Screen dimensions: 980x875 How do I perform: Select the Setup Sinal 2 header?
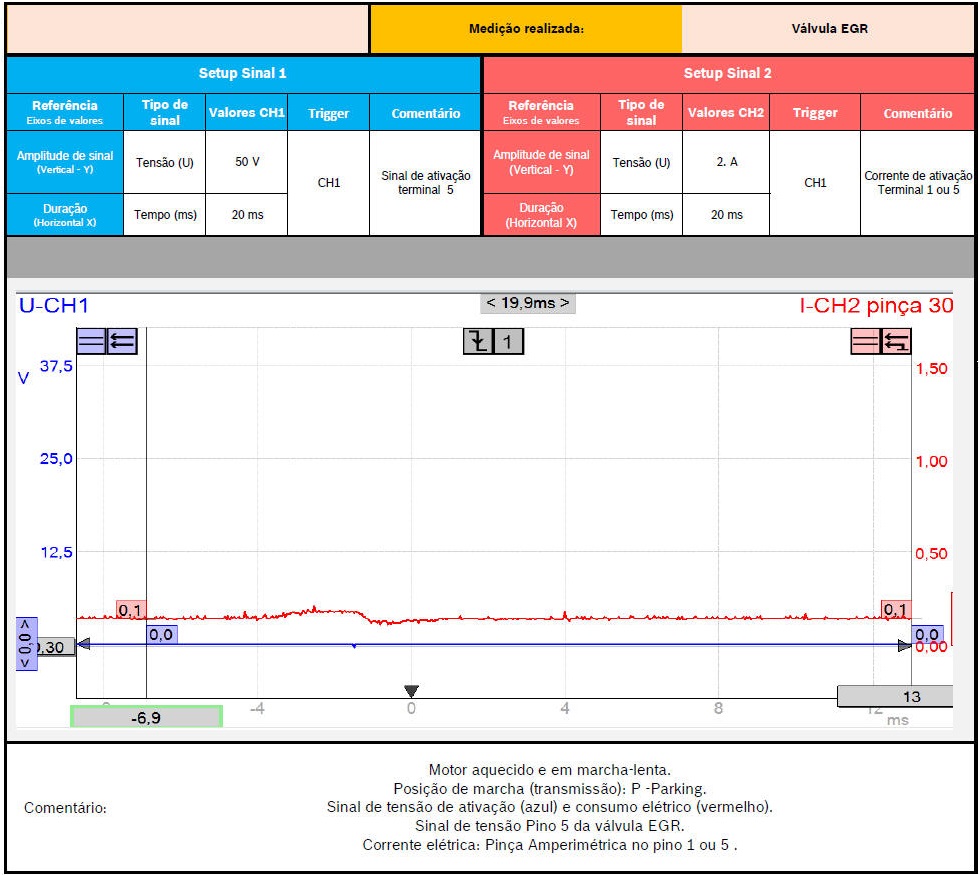(727, 74)
